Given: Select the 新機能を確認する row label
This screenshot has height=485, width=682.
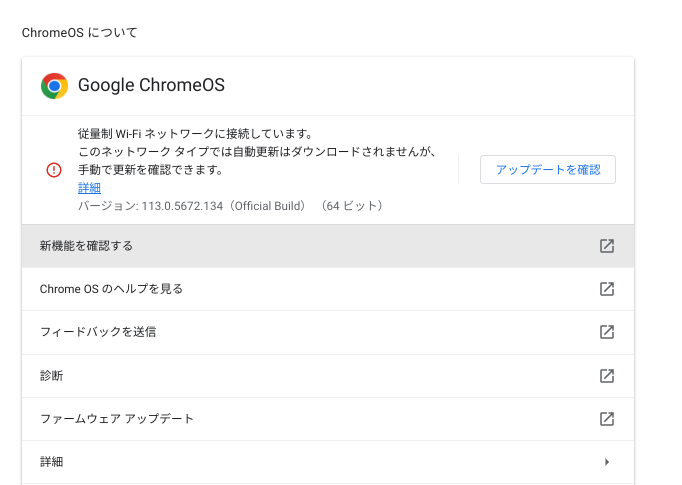Looking at the screenshot, I should 86,246.
